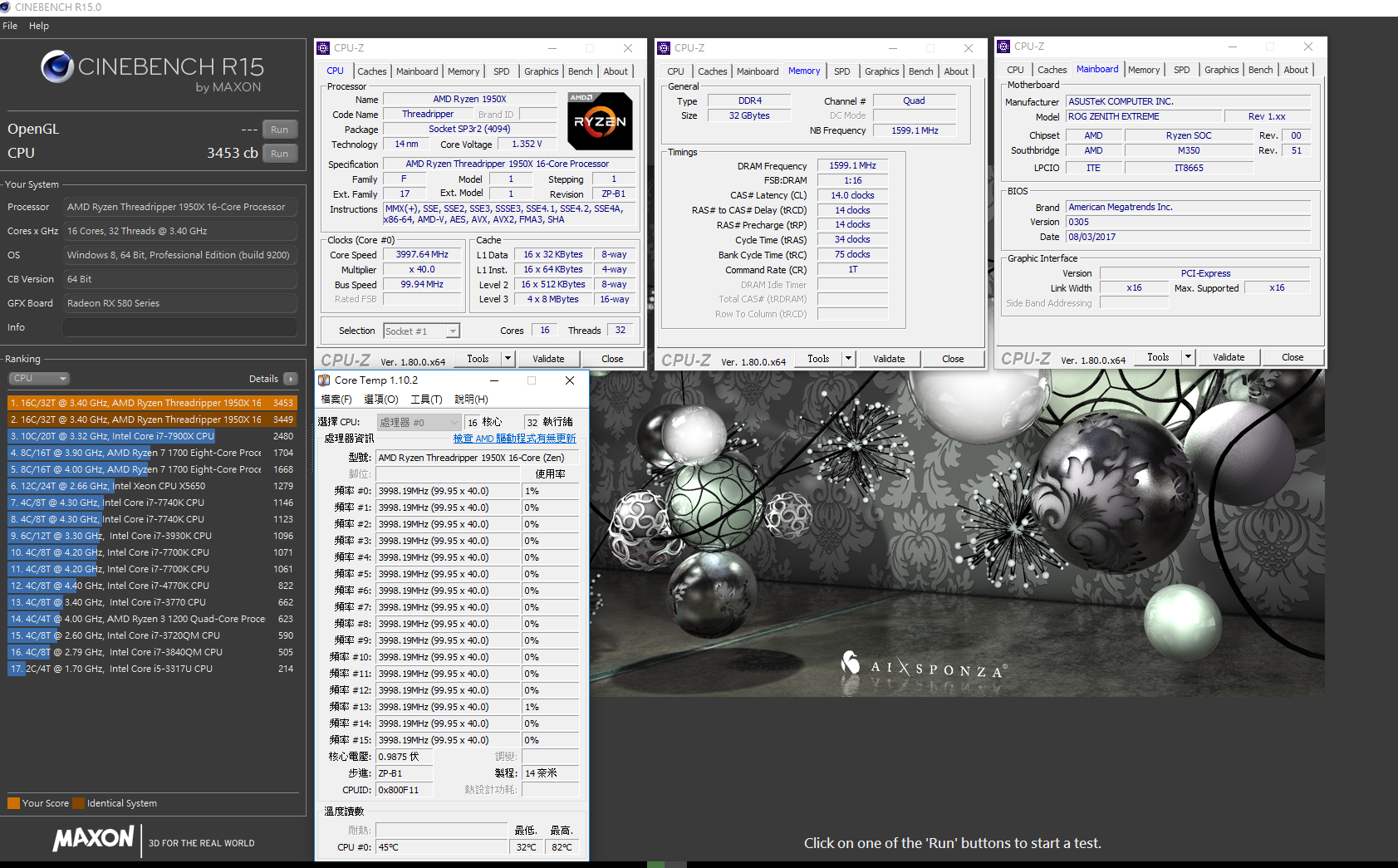Select ranking row Intel Xeon CPU X5650
Viewport: 1398px width, 868px height.
[152, 486]
